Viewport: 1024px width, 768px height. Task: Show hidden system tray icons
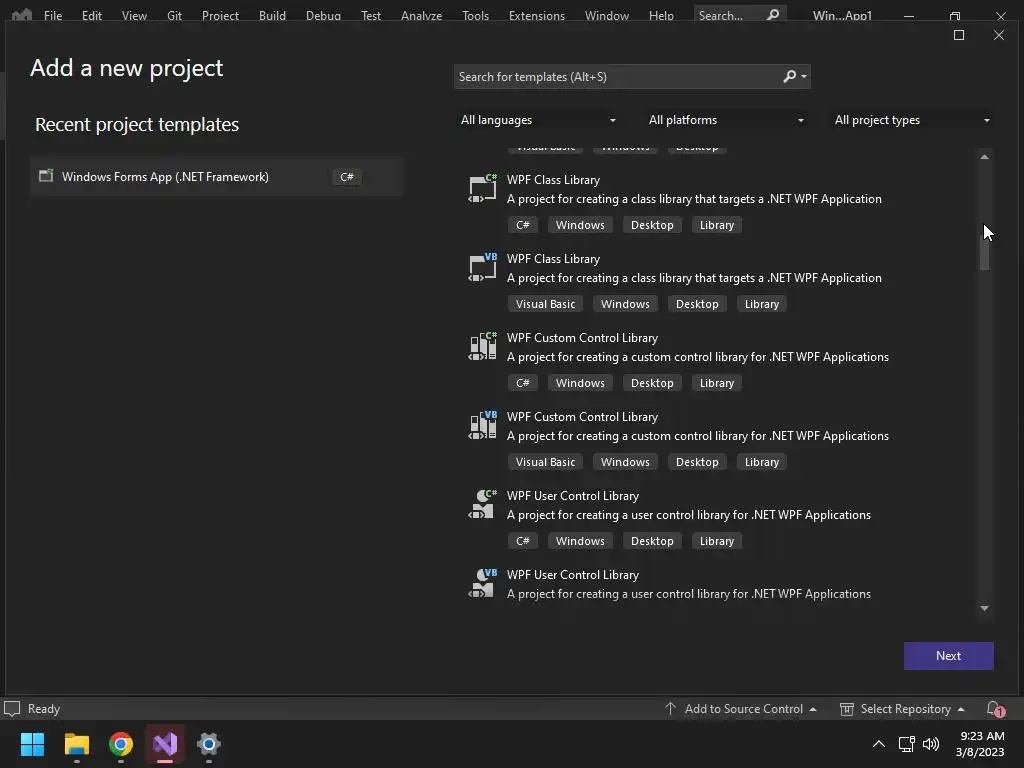pos(879,744)
